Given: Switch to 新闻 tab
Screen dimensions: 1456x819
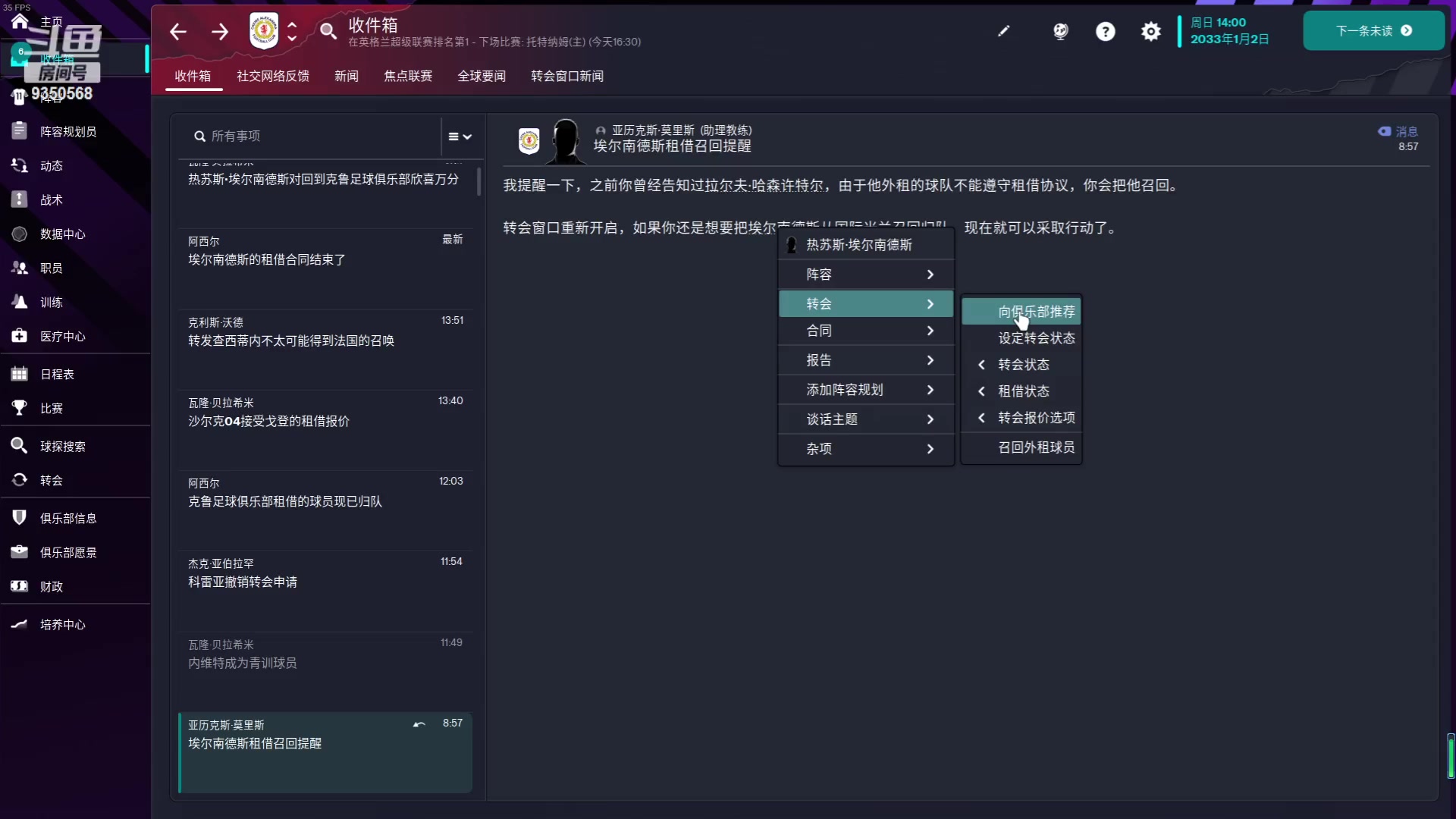Looking at the screenshot, I should [347, 76].
